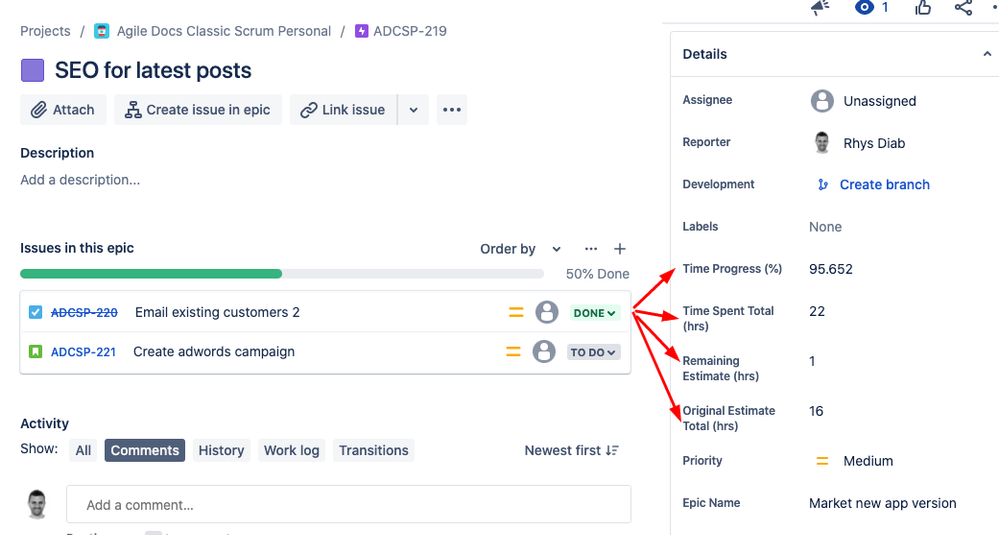Click Epic Name Market new app version
The height and width of the screenshot is (535, 999).
click(x=882, y=503)
